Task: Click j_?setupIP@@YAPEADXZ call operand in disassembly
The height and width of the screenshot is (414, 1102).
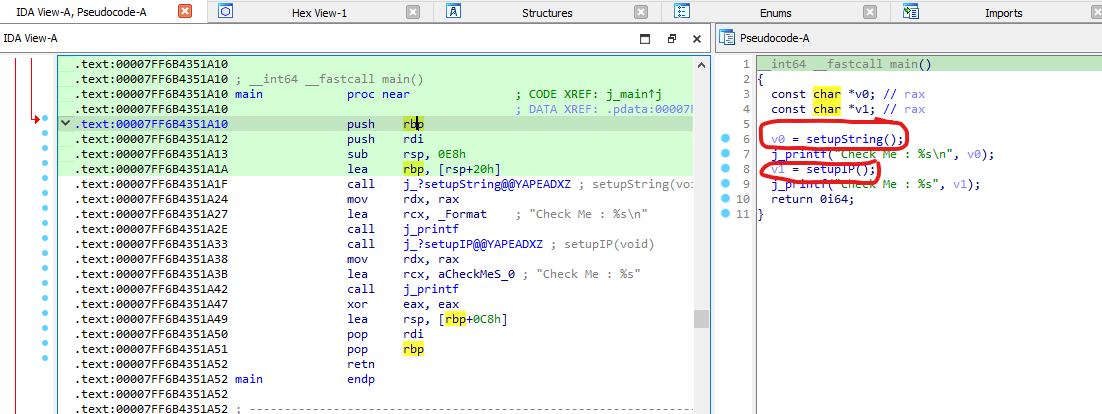Action: 473,244
